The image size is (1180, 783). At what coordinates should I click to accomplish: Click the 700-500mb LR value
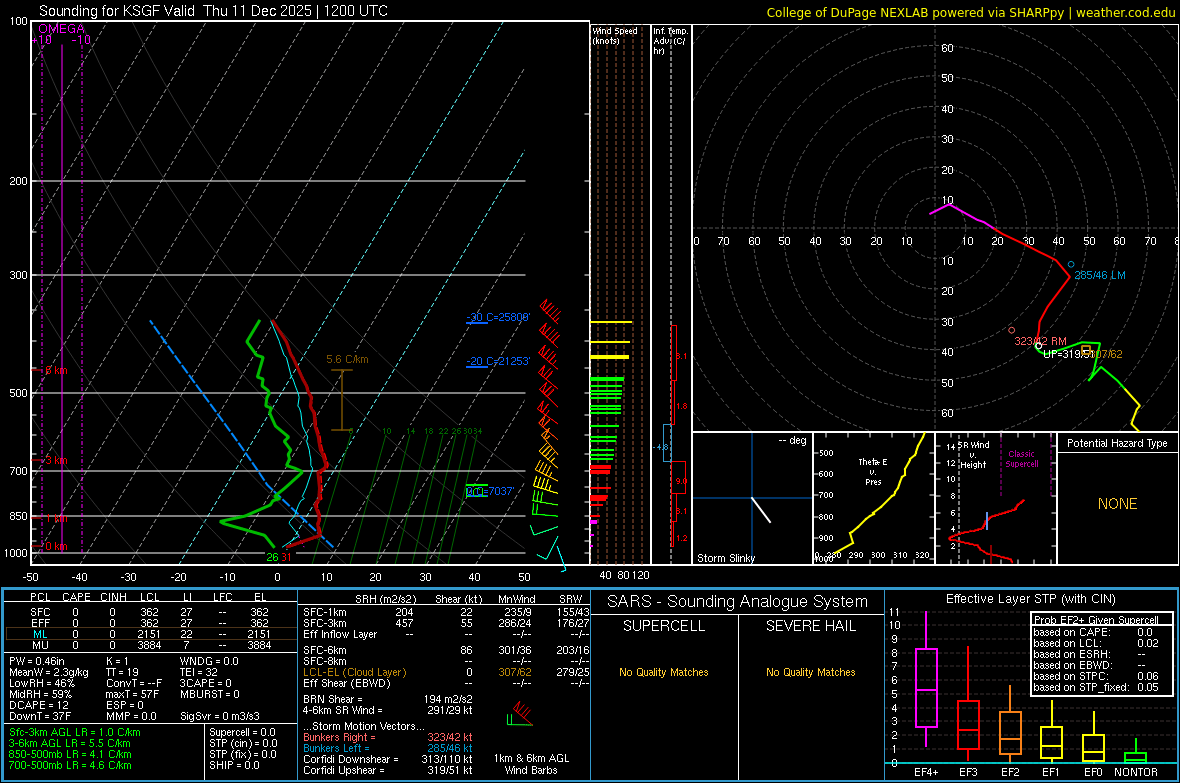70,765
